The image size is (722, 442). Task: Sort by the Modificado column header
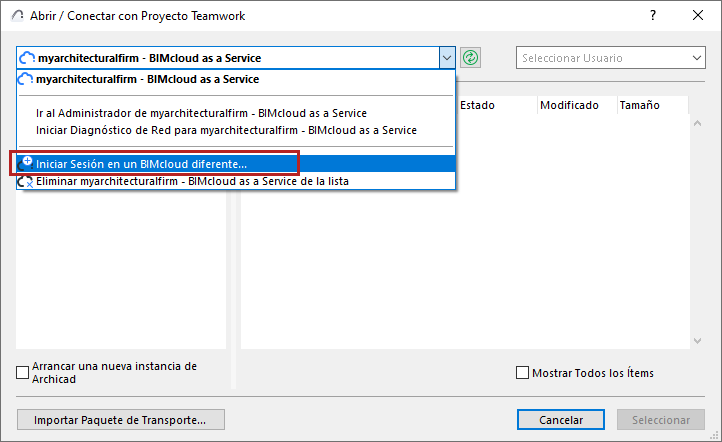tap(569, 105)
